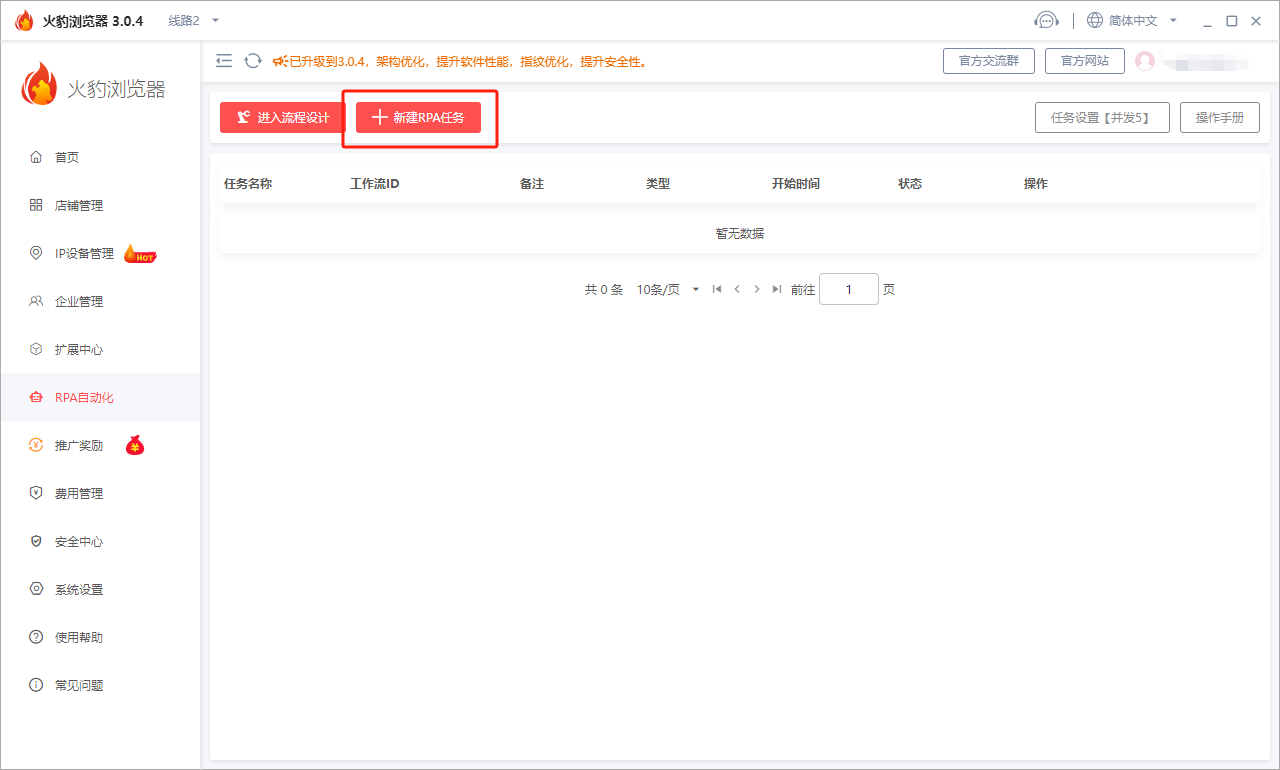The width and height of the screenshot is (1280, 770).
Task: Click the customer service chat icon
Action: pyautogui.click(x=1046, y=19)
